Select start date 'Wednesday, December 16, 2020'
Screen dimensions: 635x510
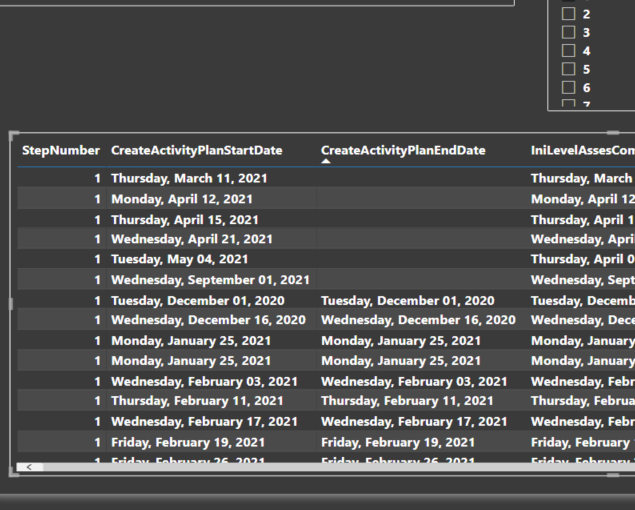(x=208, y=320)
